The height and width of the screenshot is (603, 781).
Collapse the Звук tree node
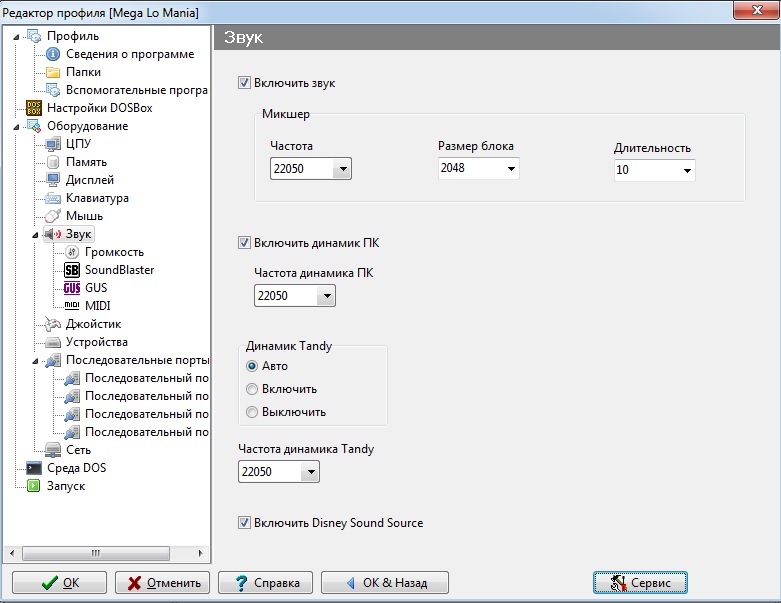pyautogui.click(x=35, y=235)
